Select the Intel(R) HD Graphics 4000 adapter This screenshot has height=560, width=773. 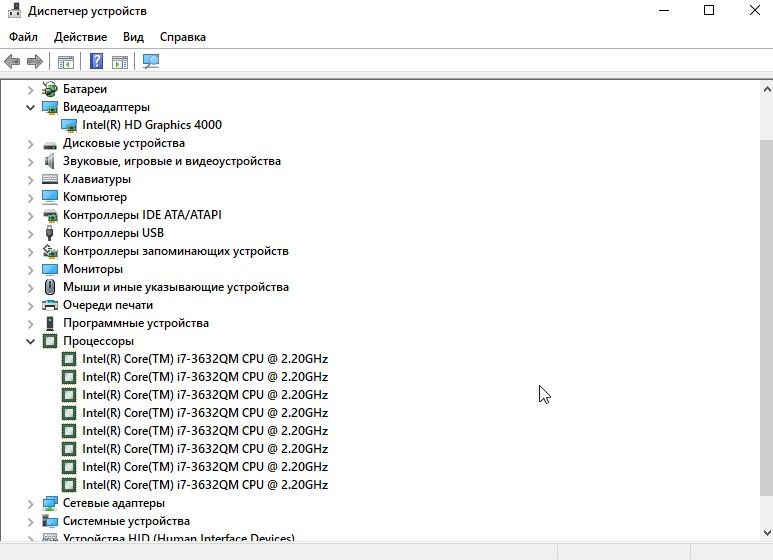[151, 125]
